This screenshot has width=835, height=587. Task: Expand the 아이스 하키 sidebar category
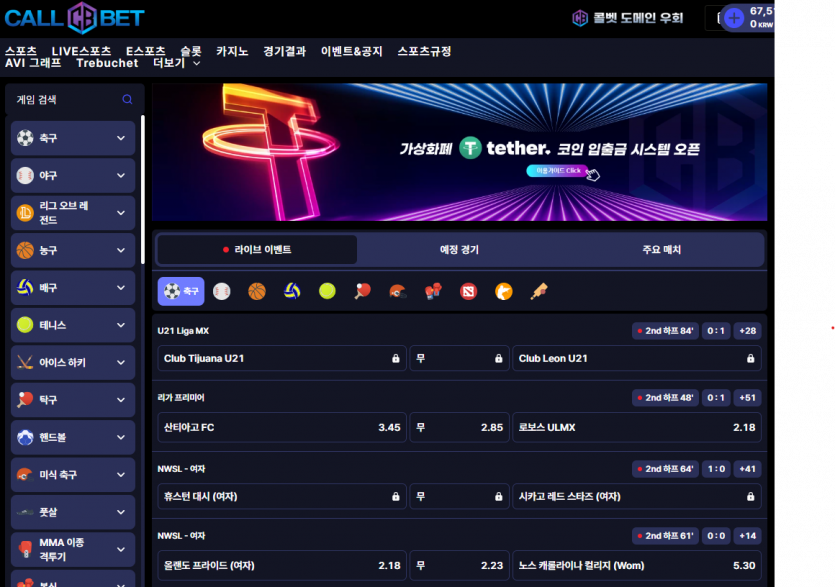coord(73,362)
